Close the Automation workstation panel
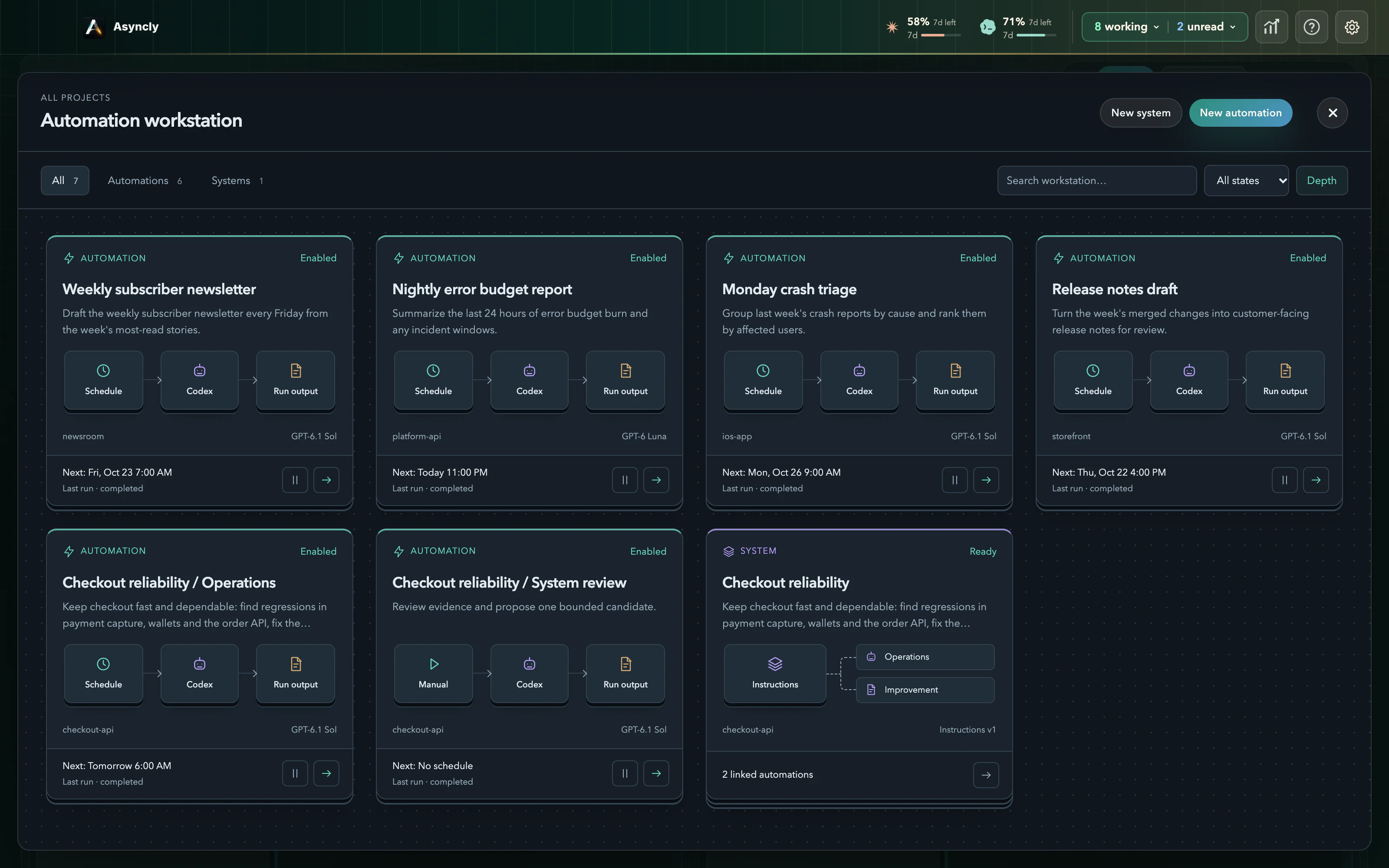 point(1332,113)
